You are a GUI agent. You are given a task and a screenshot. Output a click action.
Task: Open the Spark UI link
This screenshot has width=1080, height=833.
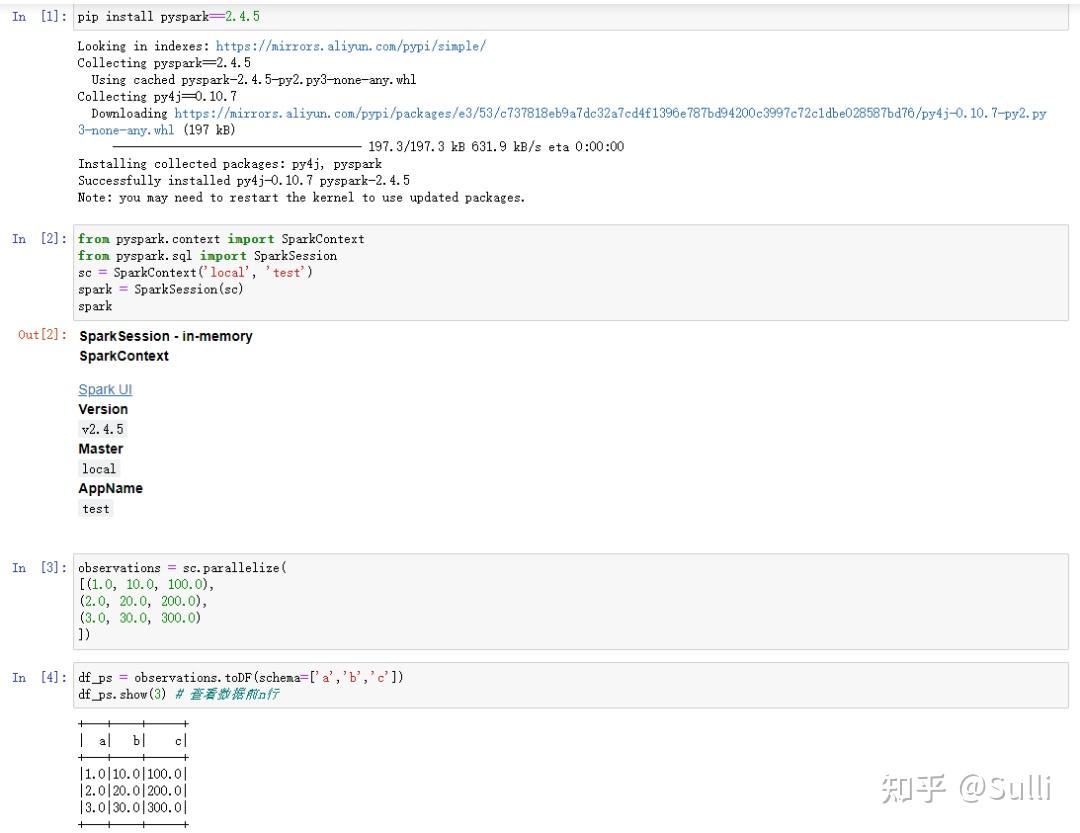point(104,389)
